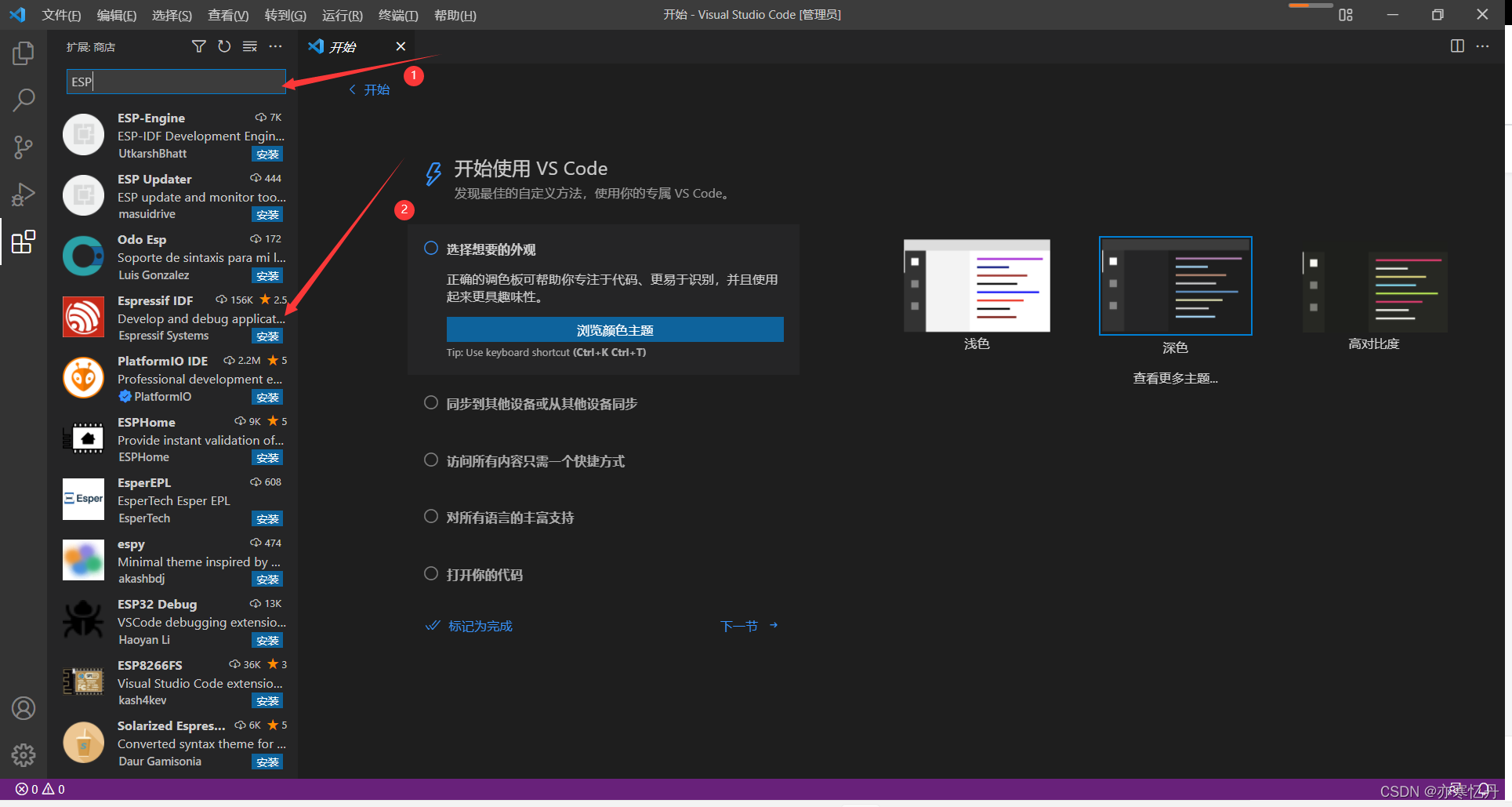The width and height of the screenshot is (1512, 807).
Task: Open the Extensions view icon
Action: [24, 242]
